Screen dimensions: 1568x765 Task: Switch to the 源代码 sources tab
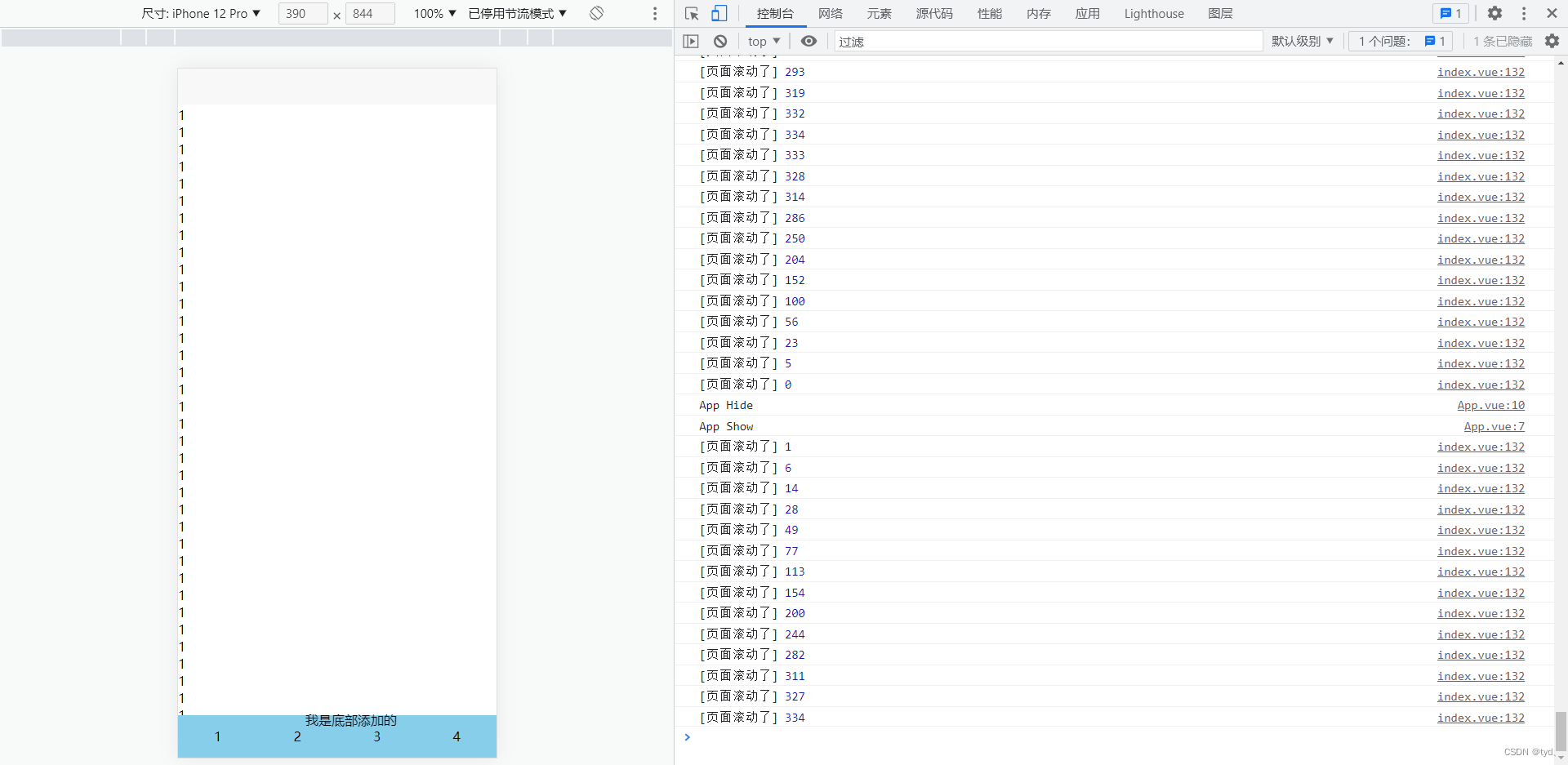tap(934, 14)
